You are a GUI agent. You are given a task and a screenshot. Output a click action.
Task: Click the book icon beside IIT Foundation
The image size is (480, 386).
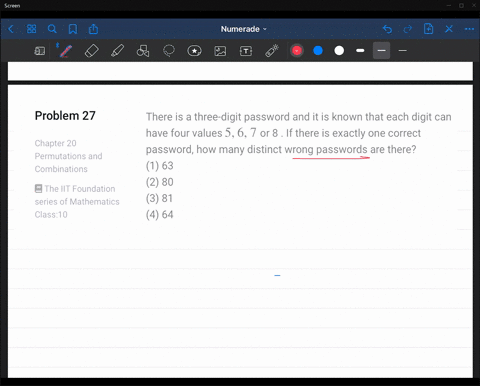click(x=38, y=189)
